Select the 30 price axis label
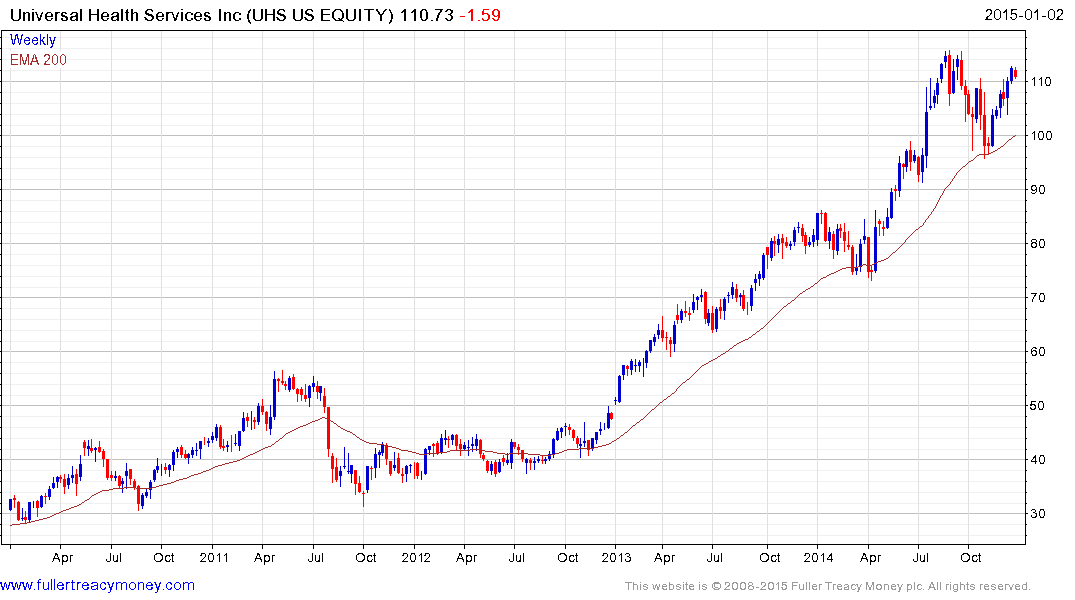Image resolution: width=1075 pixels, height=600 pixels. tap(1038, 514)
